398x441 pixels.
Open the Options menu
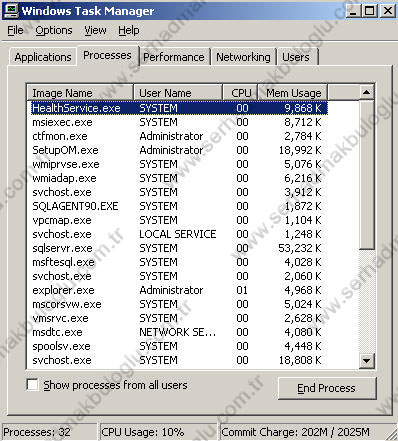click(54, 30)
